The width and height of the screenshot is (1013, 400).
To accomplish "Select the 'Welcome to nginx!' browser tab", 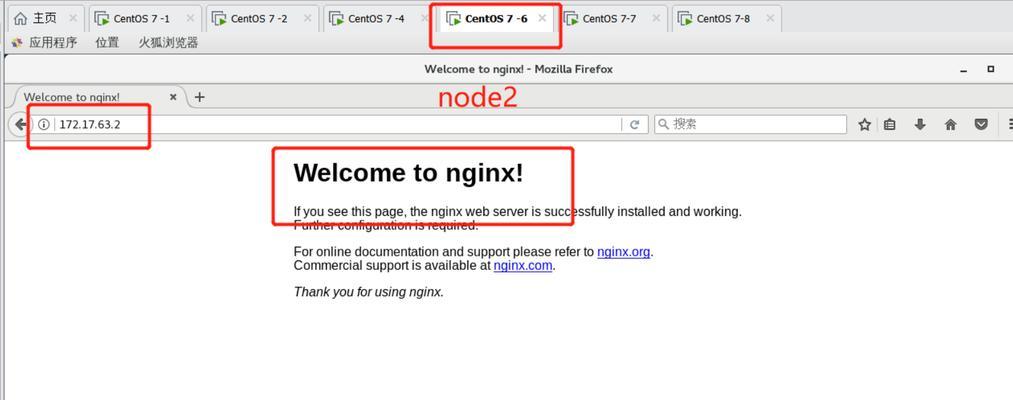I will (x=99, y=97).
